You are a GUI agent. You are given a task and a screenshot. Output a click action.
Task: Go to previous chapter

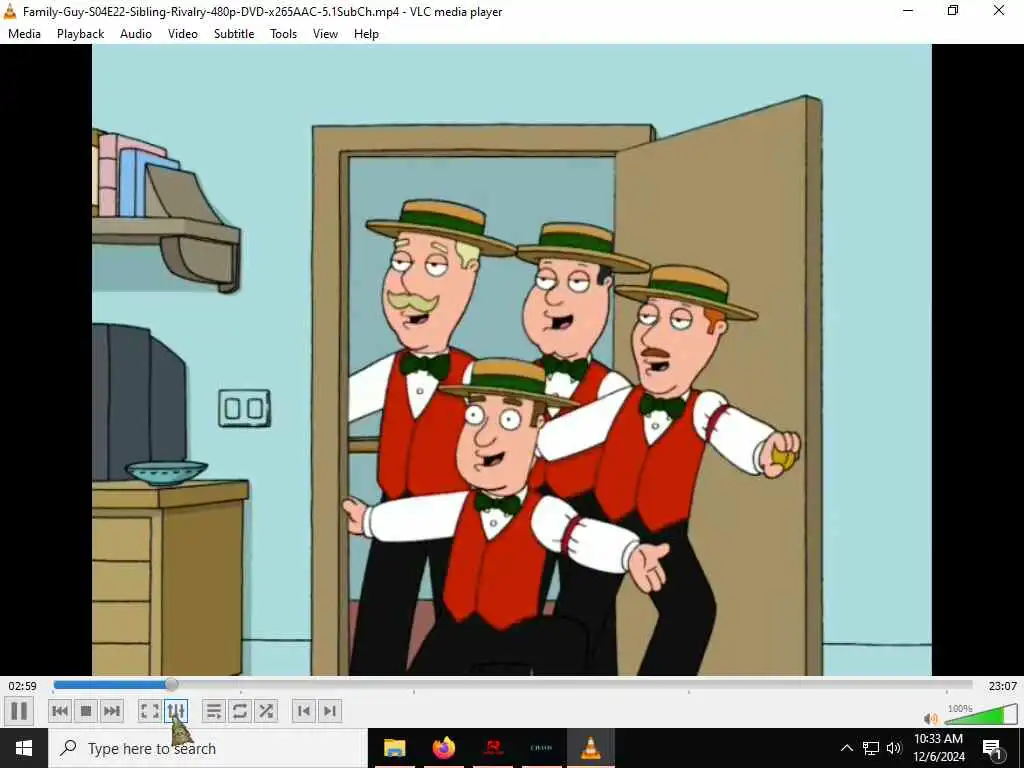pos(304,711)
